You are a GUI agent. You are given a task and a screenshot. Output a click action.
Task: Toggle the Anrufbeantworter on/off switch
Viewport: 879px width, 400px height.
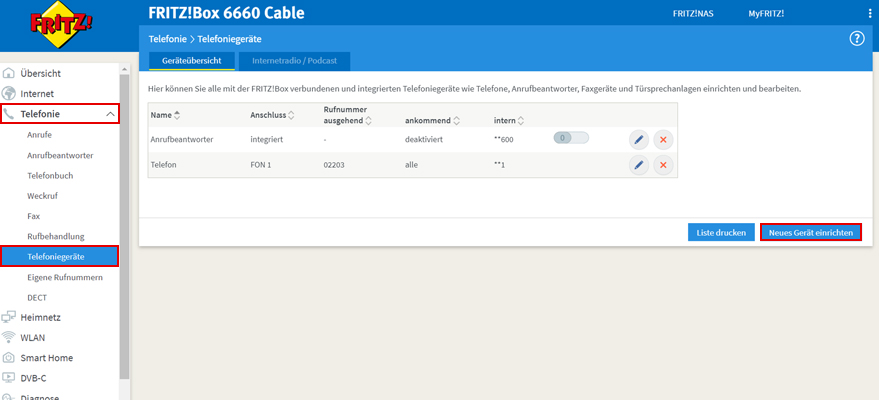tap(571, 138)
